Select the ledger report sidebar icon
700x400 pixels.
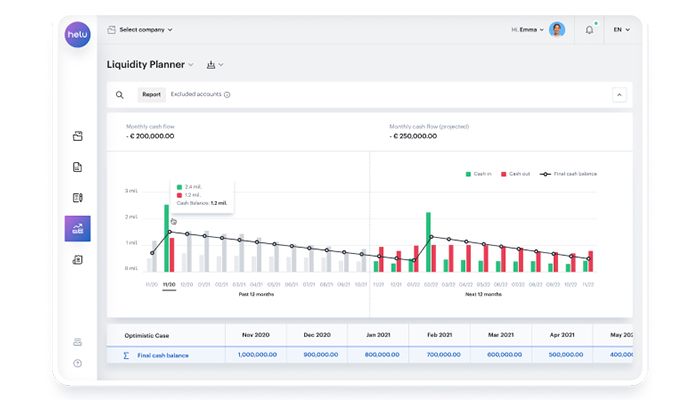[77, 198]
